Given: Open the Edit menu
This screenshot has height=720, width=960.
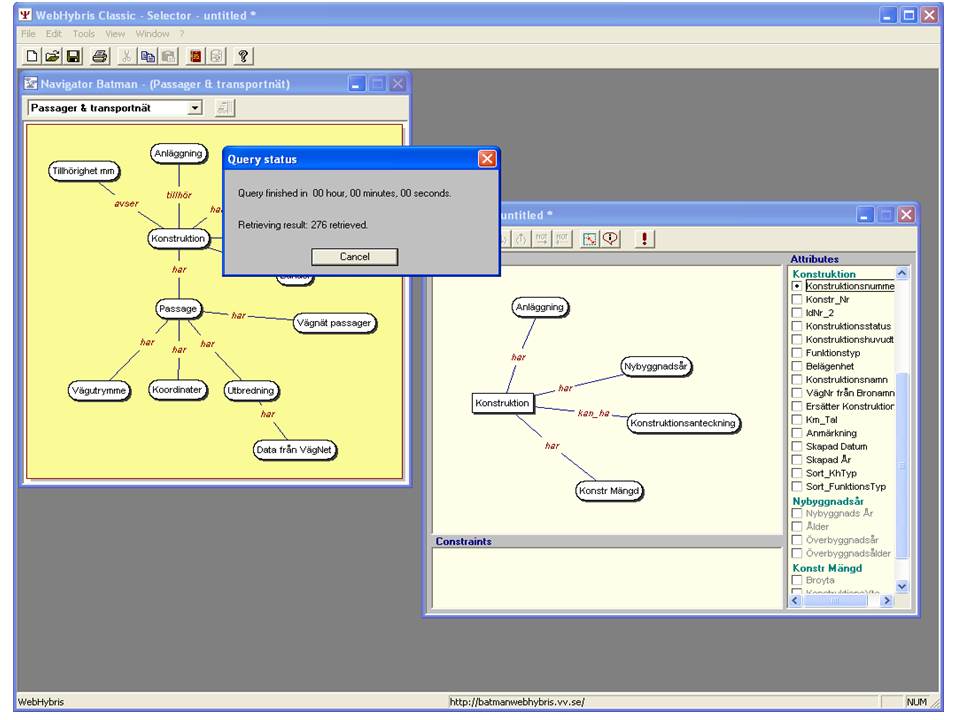Looking at the screenshot, I should (x=54, y=34).
